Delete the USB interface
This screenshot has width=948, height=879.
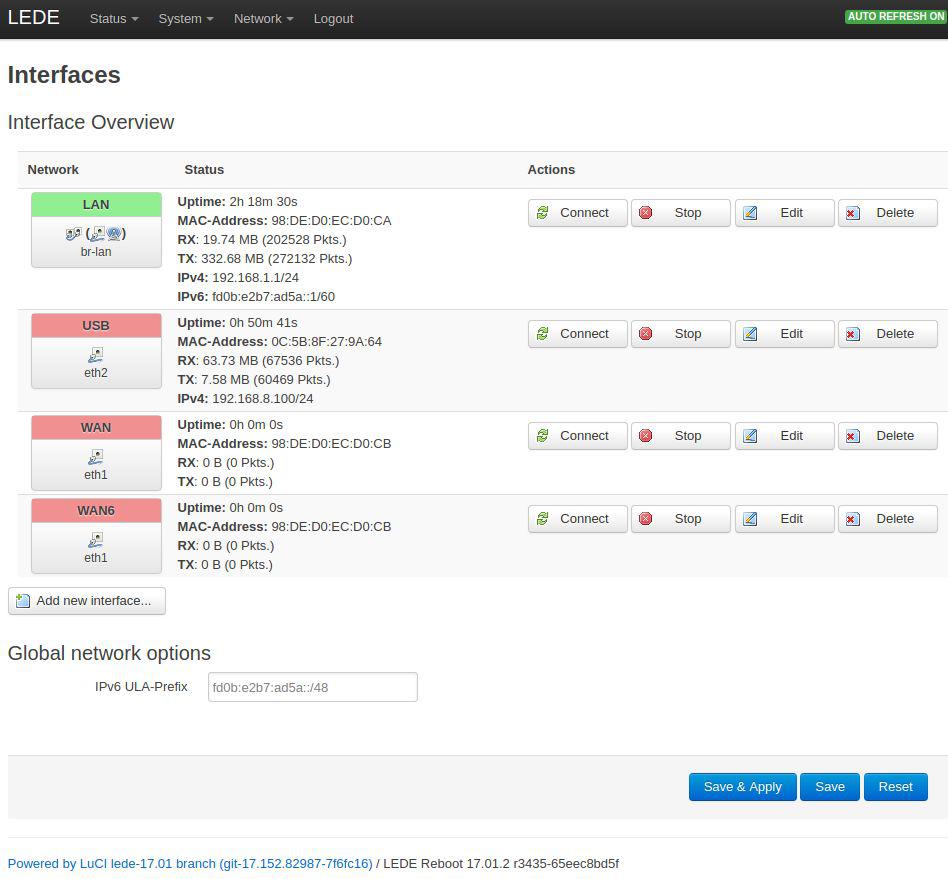pos(888,334)
